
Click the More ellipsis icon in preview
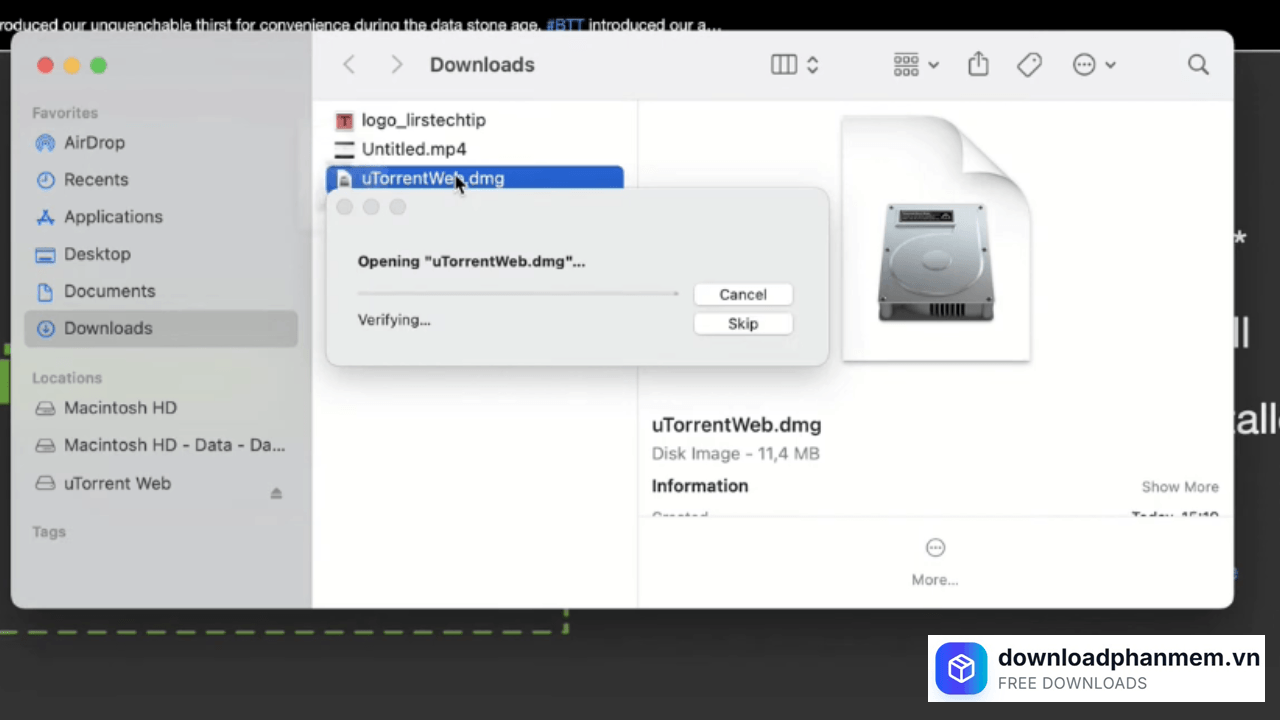coord(935,548)
